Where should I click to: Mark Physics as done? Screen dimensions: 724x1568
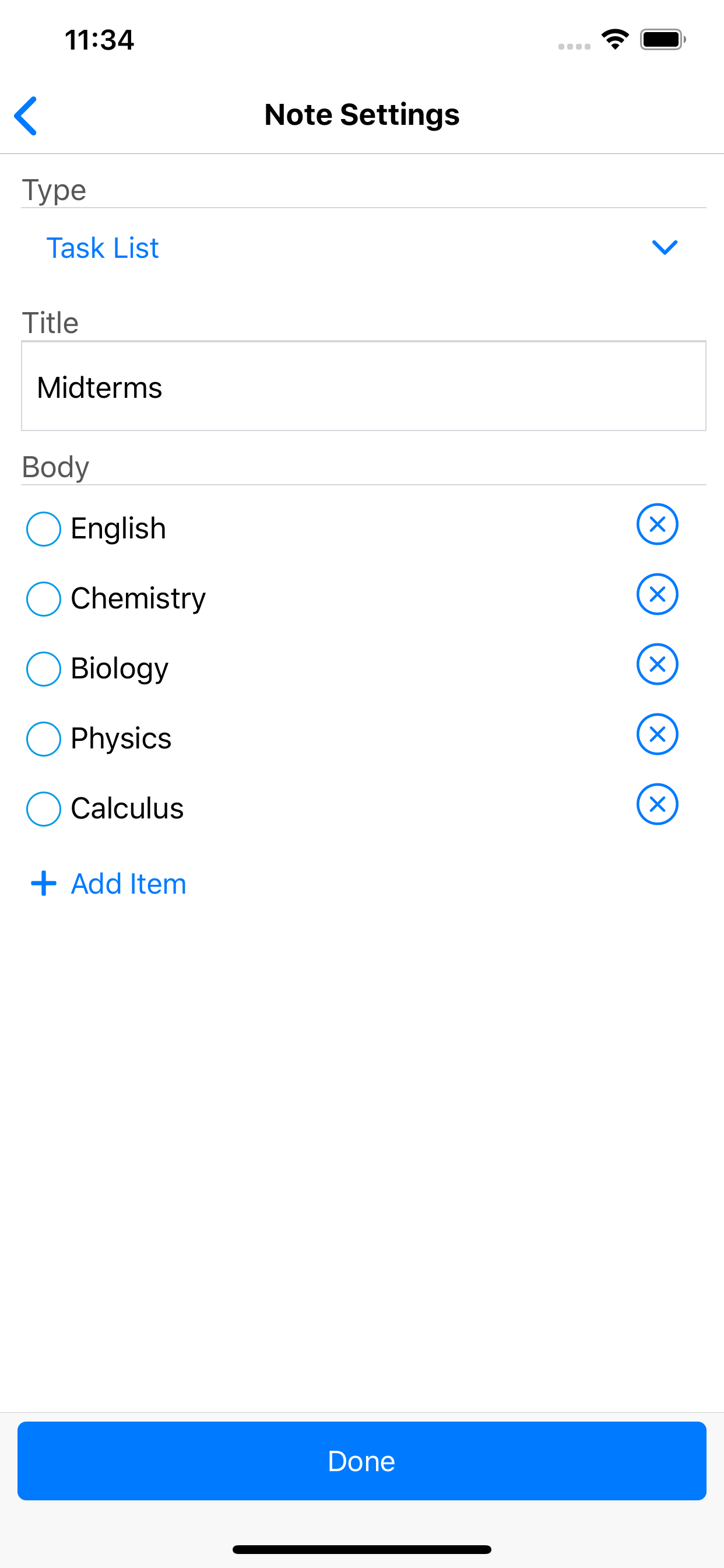click(x=44, y=739)
